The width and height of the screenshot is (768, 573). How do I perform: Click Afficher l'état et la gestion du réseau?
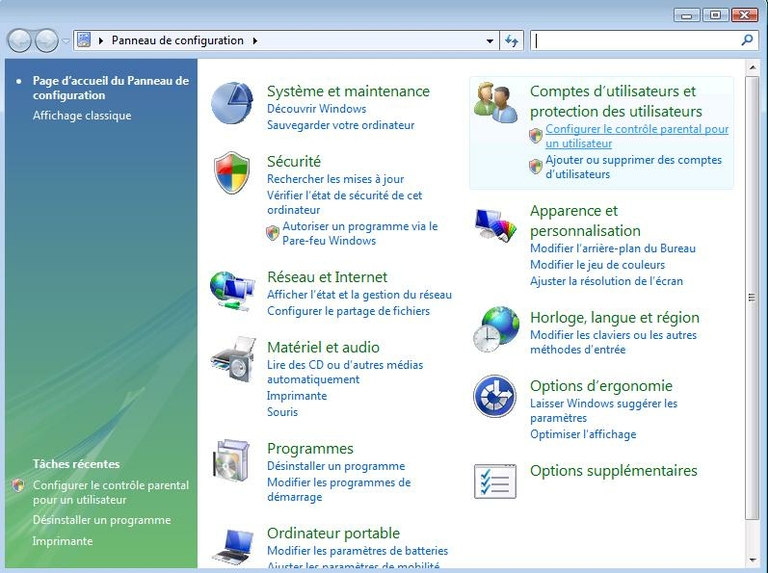(x=360, y=295)
